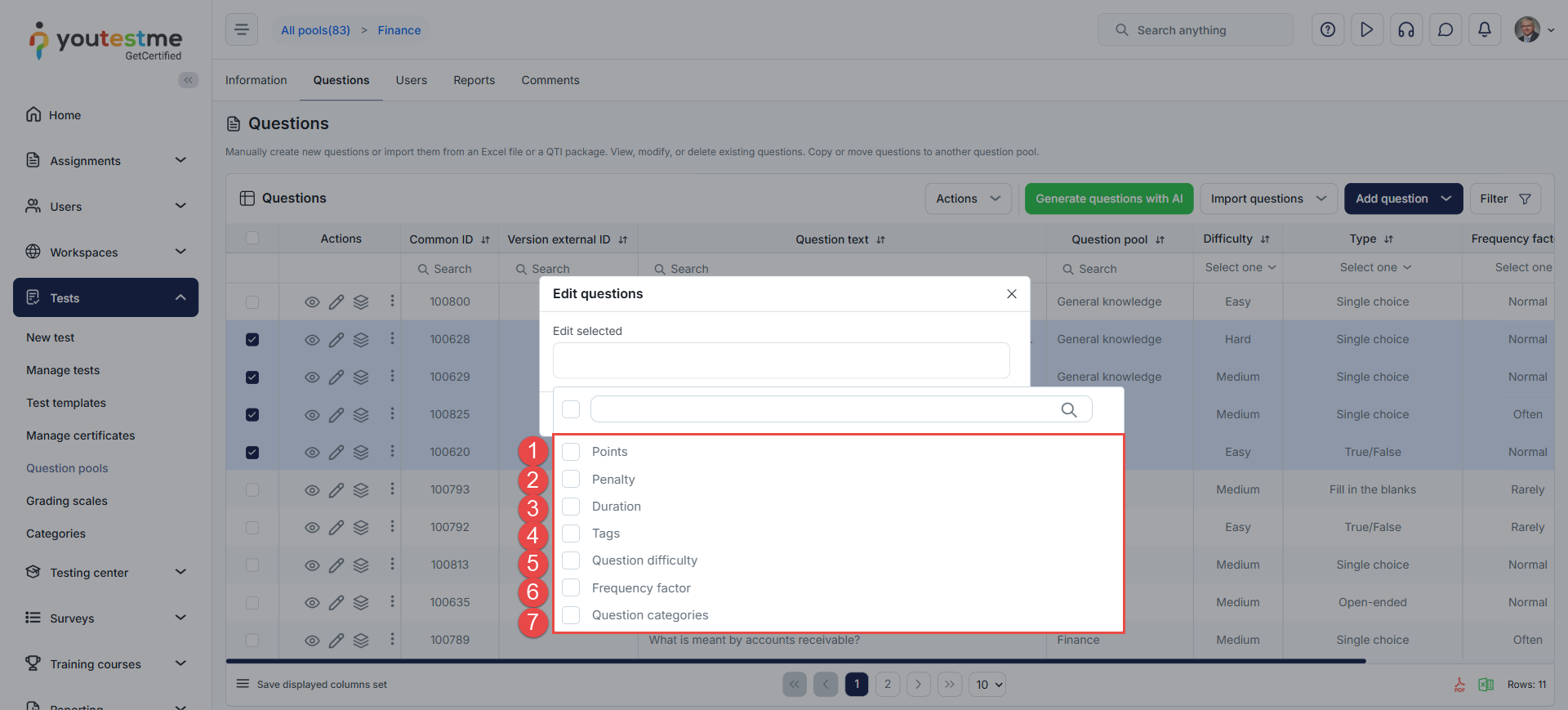Click search magnifier in Edit questions dropdown
1568x710 pixels.
point(1069,409)
